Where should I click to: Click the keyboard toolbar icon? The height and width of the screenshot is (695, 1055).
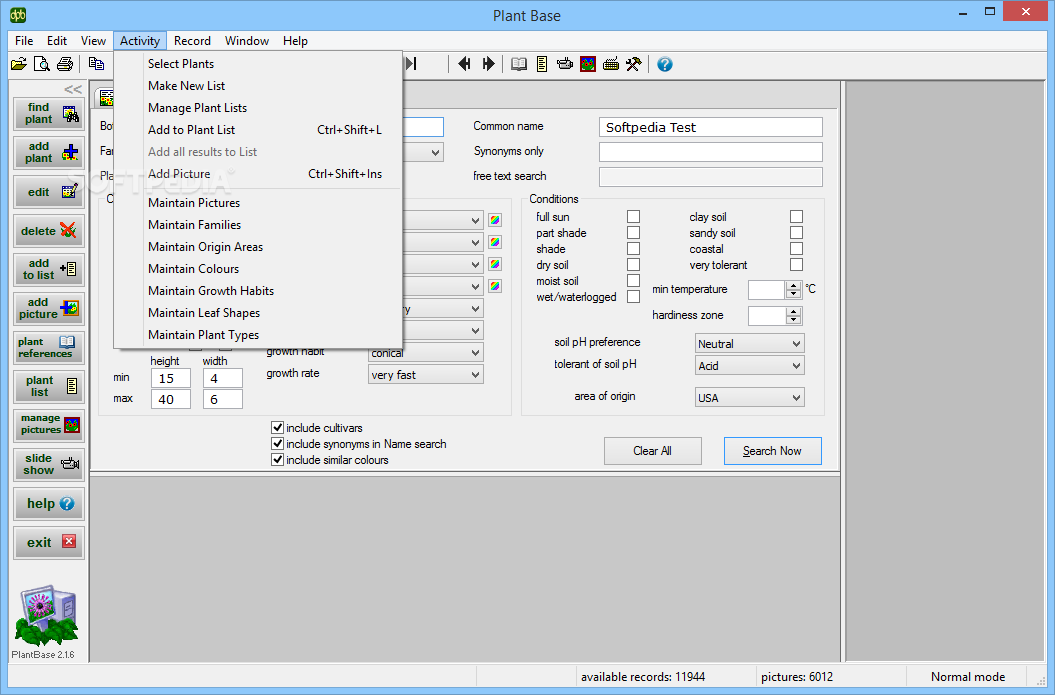(x=611, y=65)
